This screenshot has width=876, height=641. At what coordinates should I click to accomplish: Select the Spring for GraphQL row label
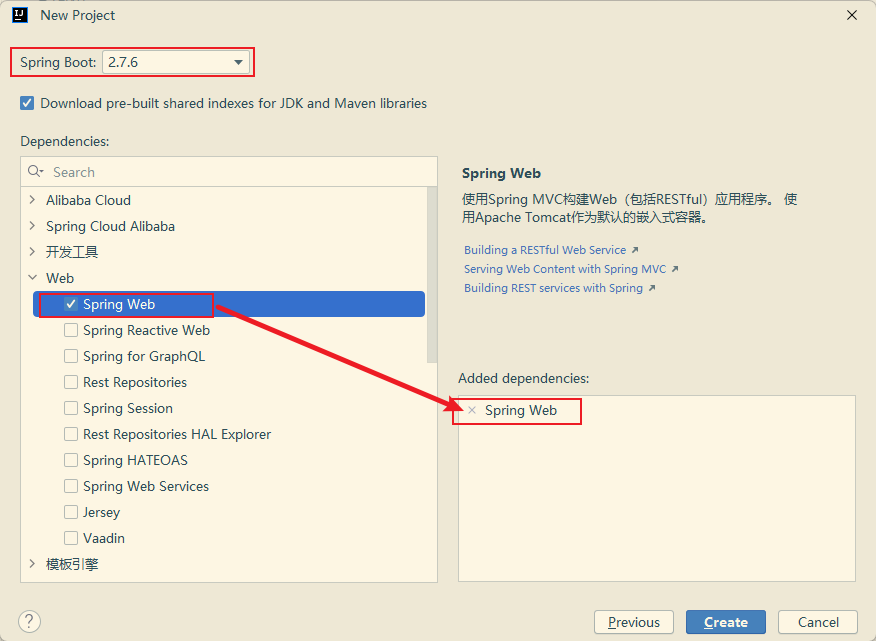click(x=144, y=356)
